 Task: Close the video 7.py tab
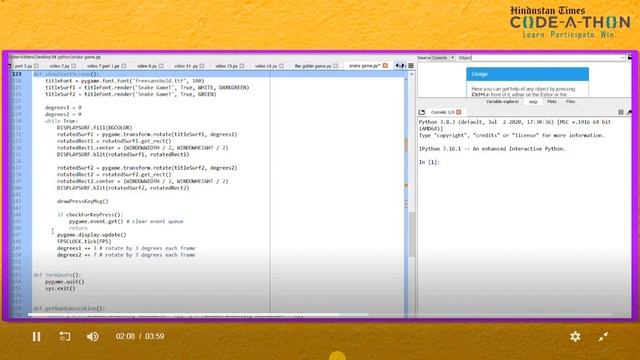73,66
